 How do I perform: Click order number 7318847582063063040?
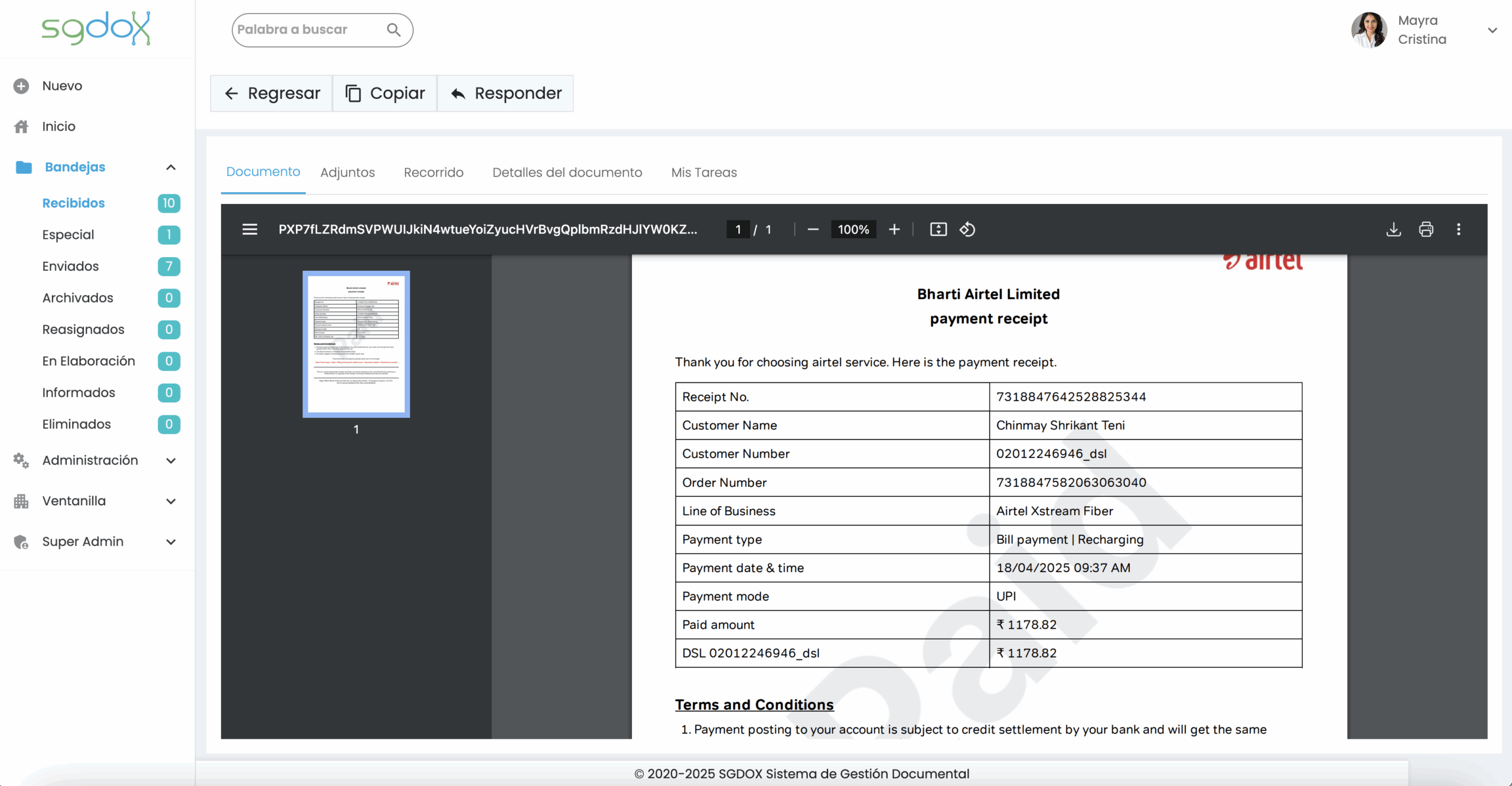point(1071,483)
